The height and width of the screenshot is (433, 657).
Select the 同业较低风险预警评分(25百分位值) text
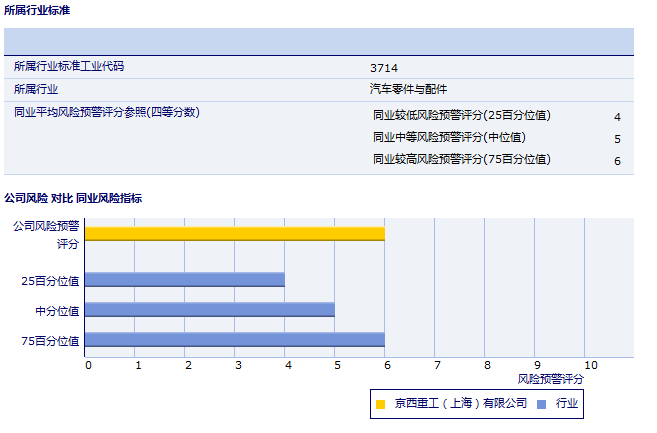coord(461,115)
